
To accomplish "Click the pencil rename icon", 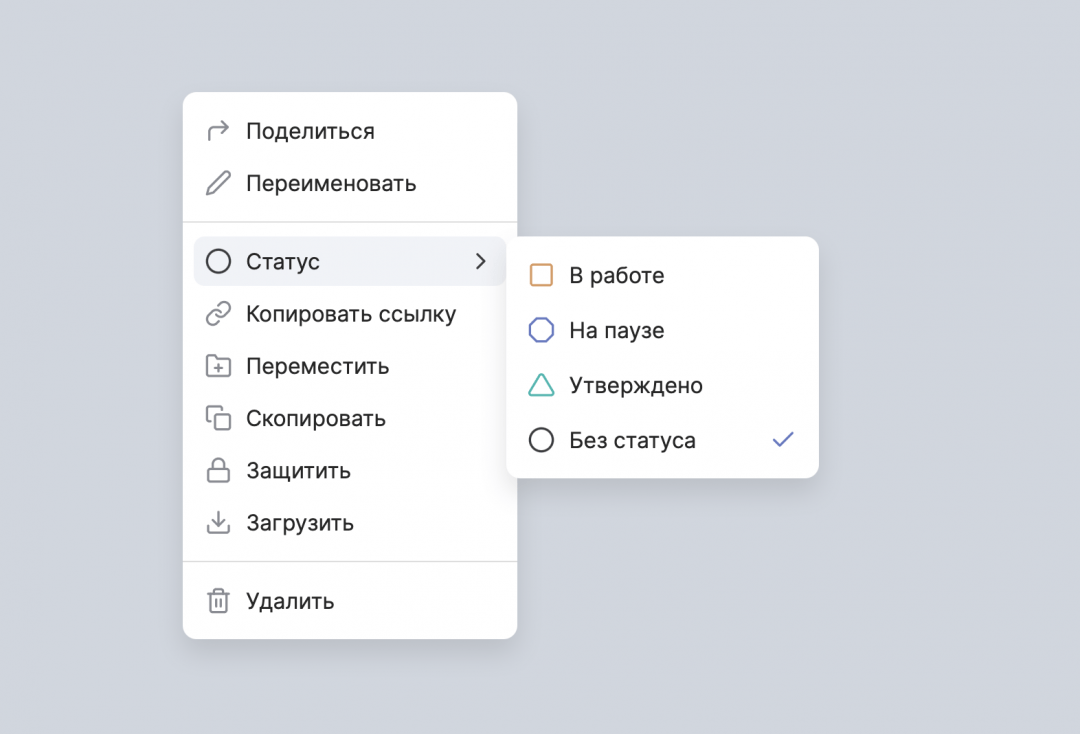I will point(217,184).
